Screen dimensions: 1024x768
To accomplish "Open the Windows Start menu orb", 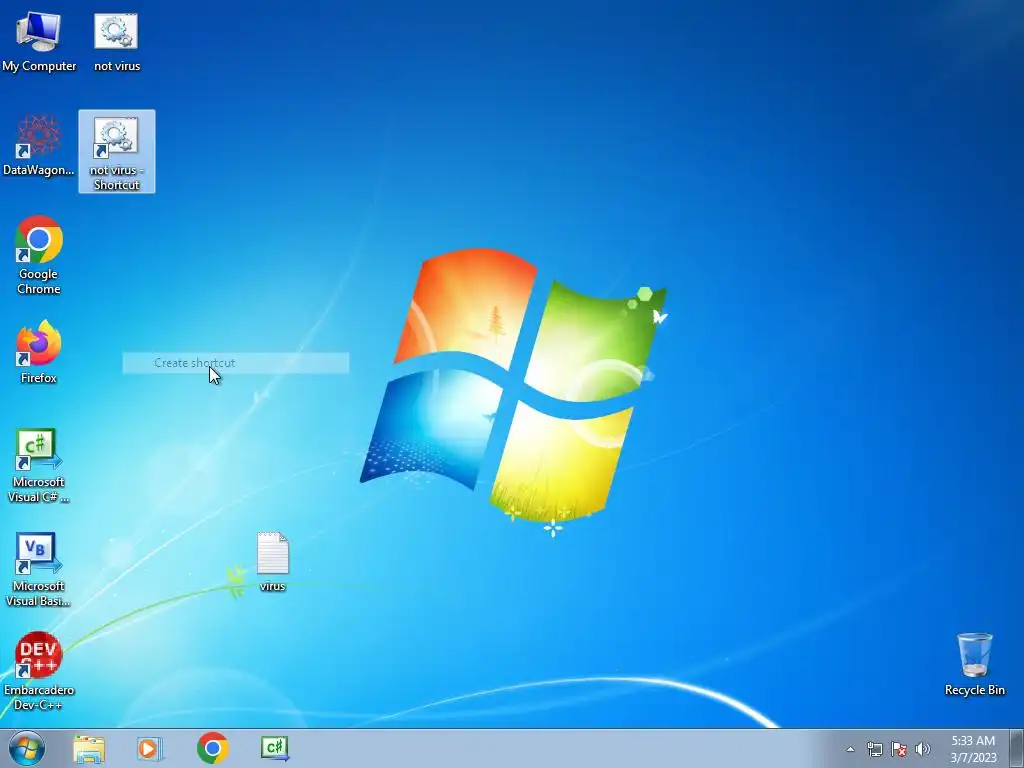I will coord(27,748).
